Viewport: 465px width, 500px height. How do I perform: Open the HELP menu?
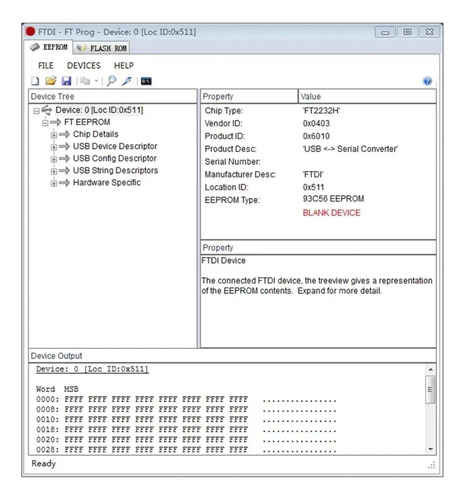(x=124, y=66)
